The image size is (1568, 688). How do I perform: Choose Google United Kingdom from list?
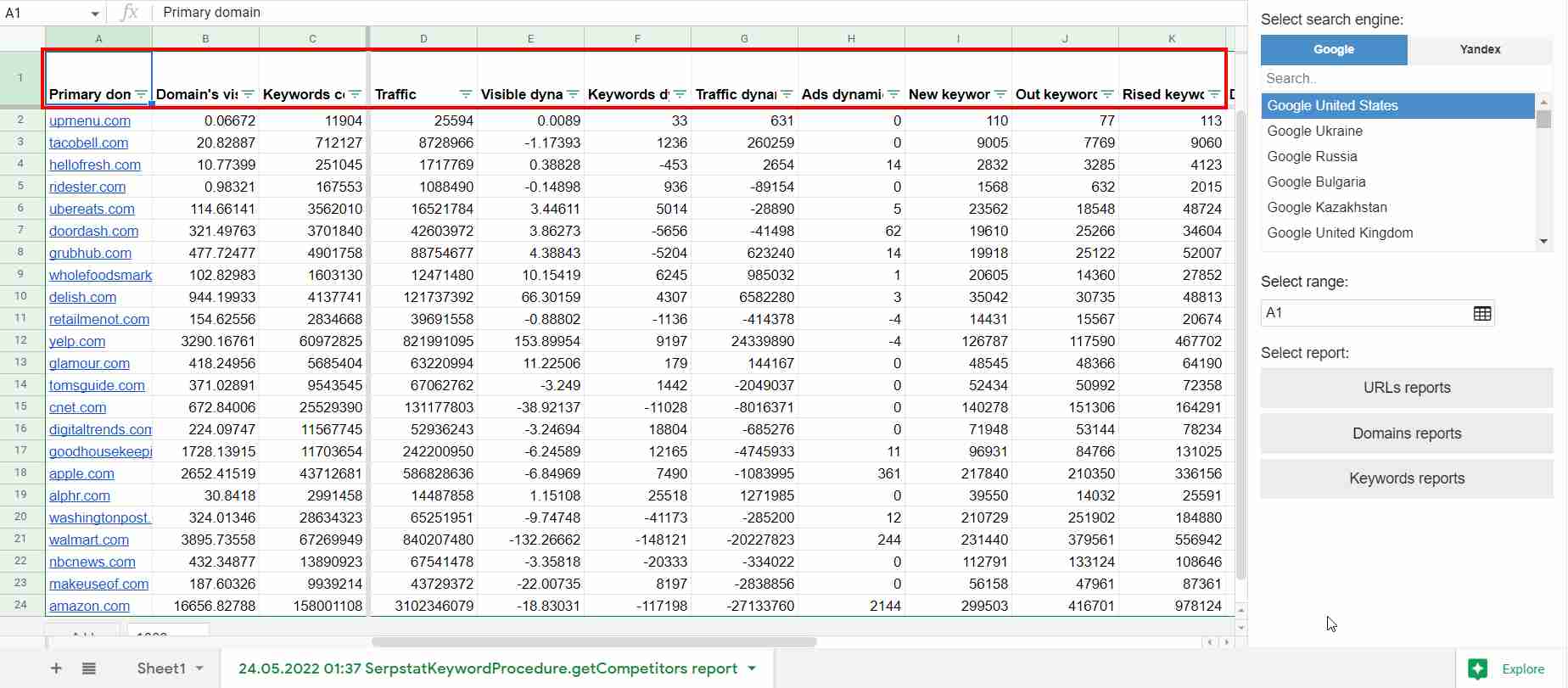pos(1397,232)
